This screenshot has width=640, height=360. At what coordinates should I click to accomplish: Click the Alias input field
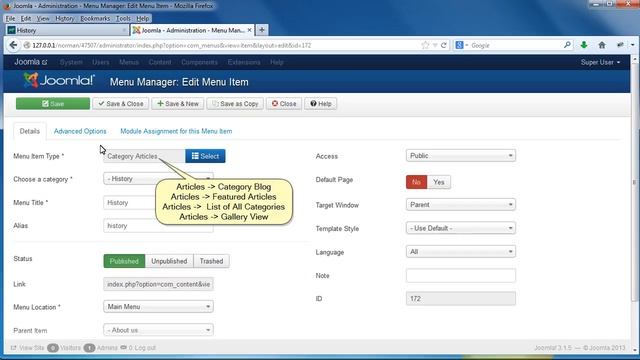(158, 226)
